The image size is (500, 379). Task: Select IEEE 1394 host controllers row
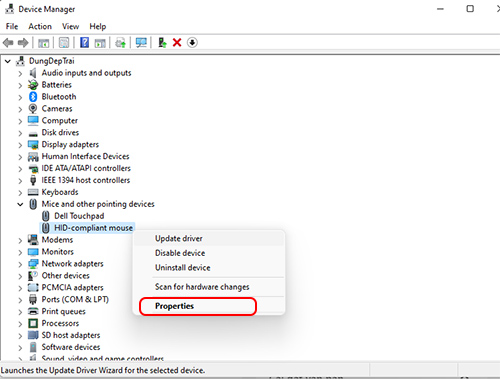click(x=86, y=180)
